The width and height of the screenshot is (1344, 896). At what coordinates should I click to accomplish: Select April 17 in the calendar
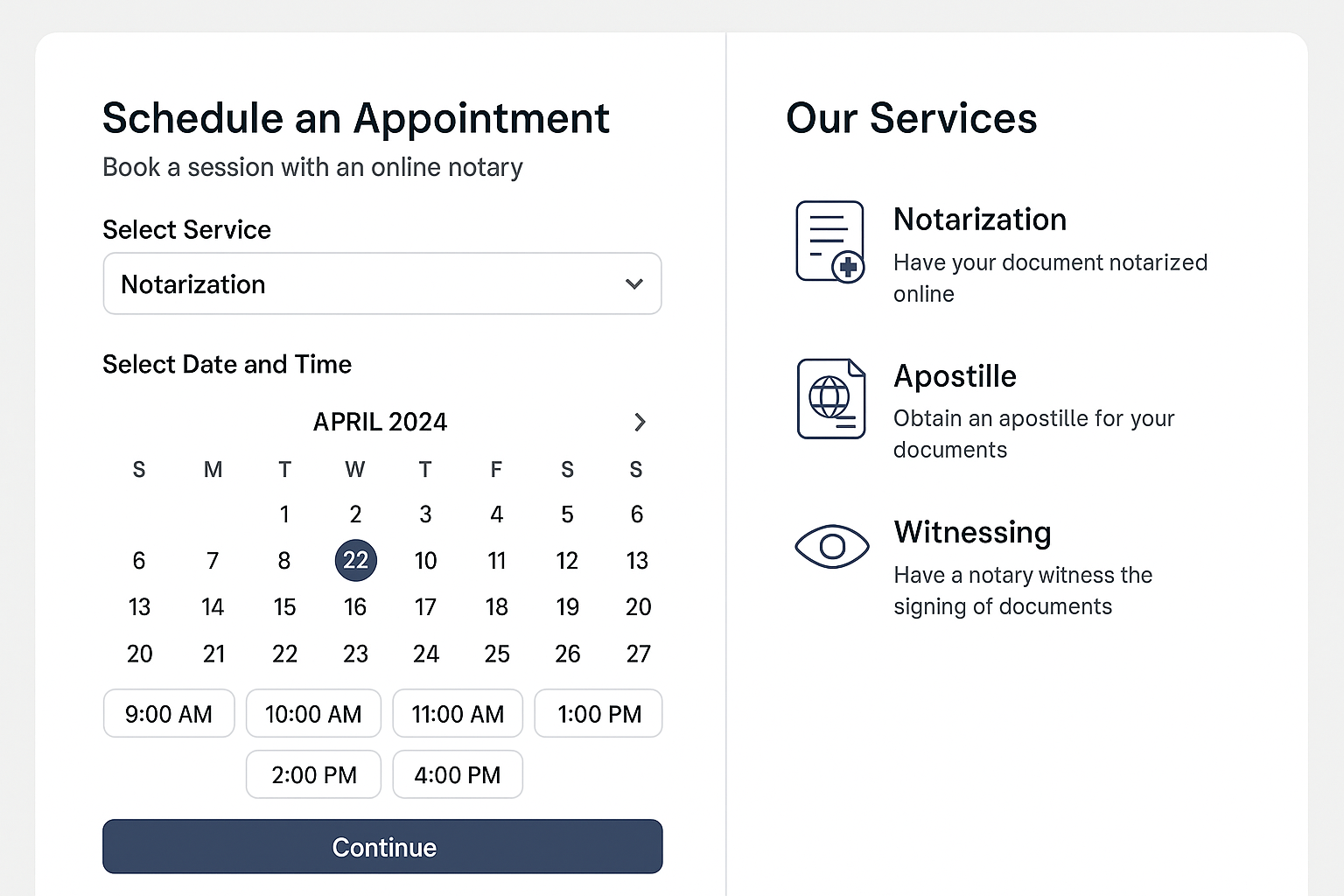(x=425, y=607)
